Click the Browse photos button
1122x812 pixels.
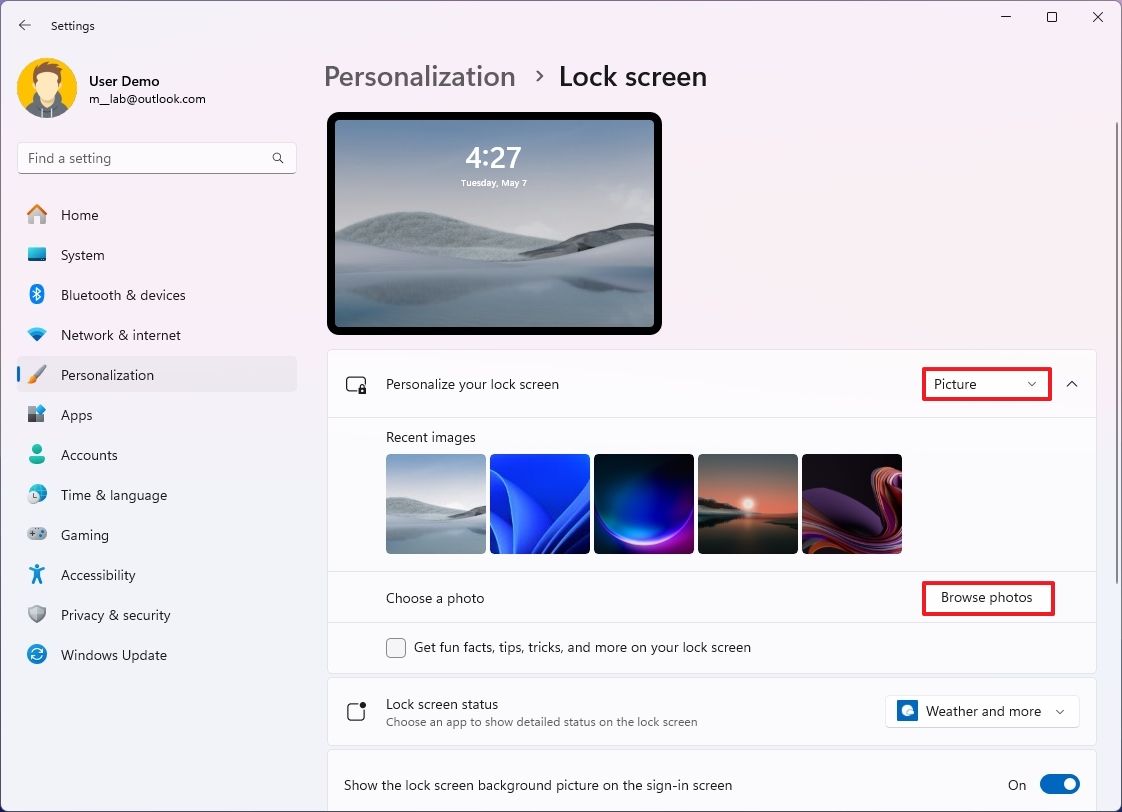tap(987, 597)
